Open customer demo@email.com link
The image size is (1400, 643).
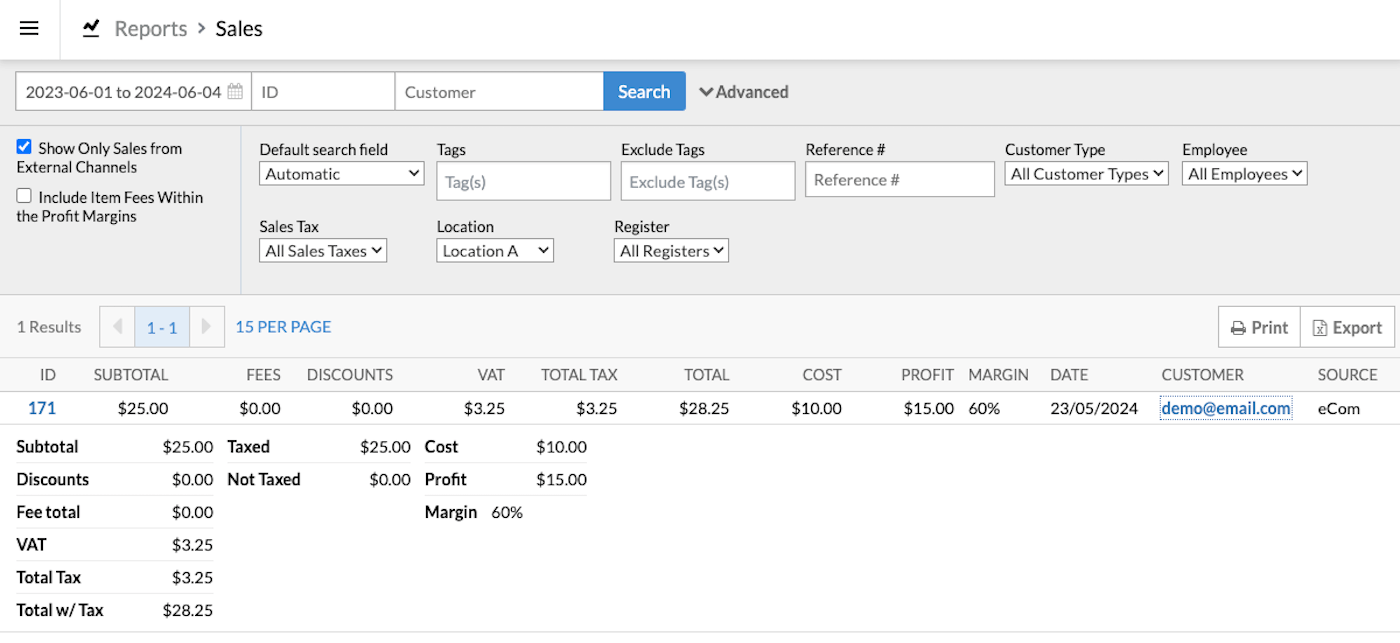[1226, 408]
